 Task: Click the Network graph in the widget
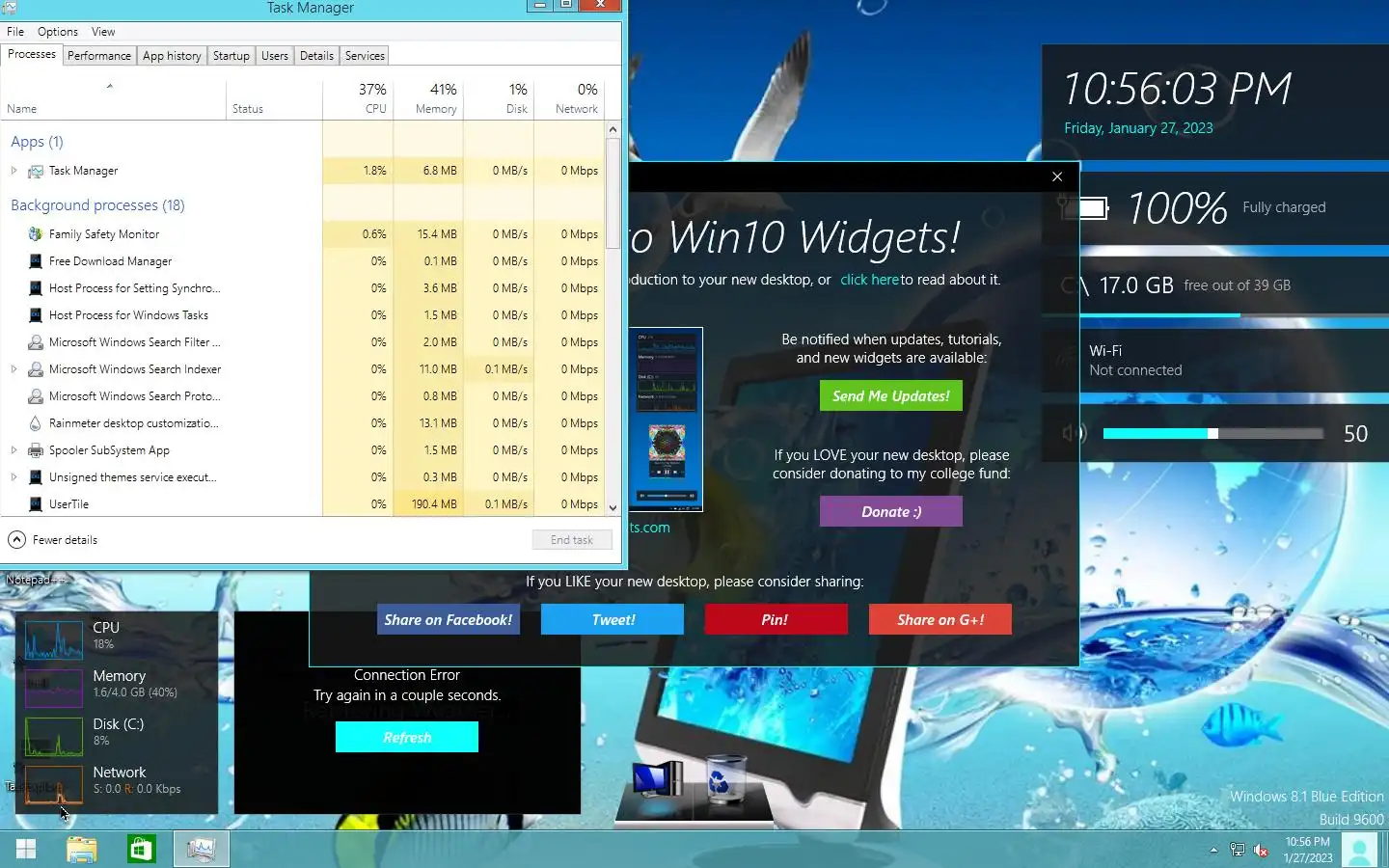tap(54, 785)
